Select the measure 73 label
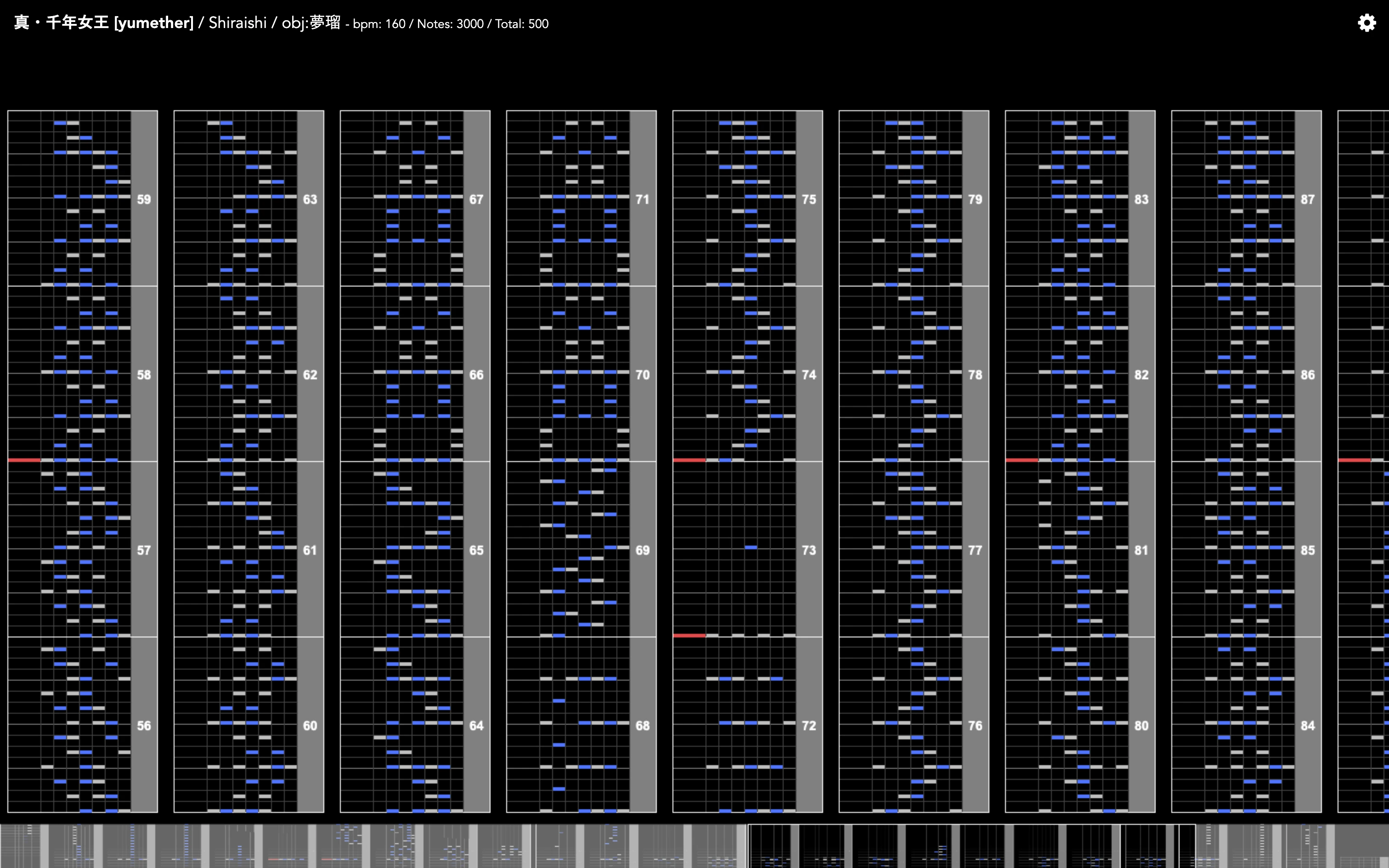 [809, 550]
